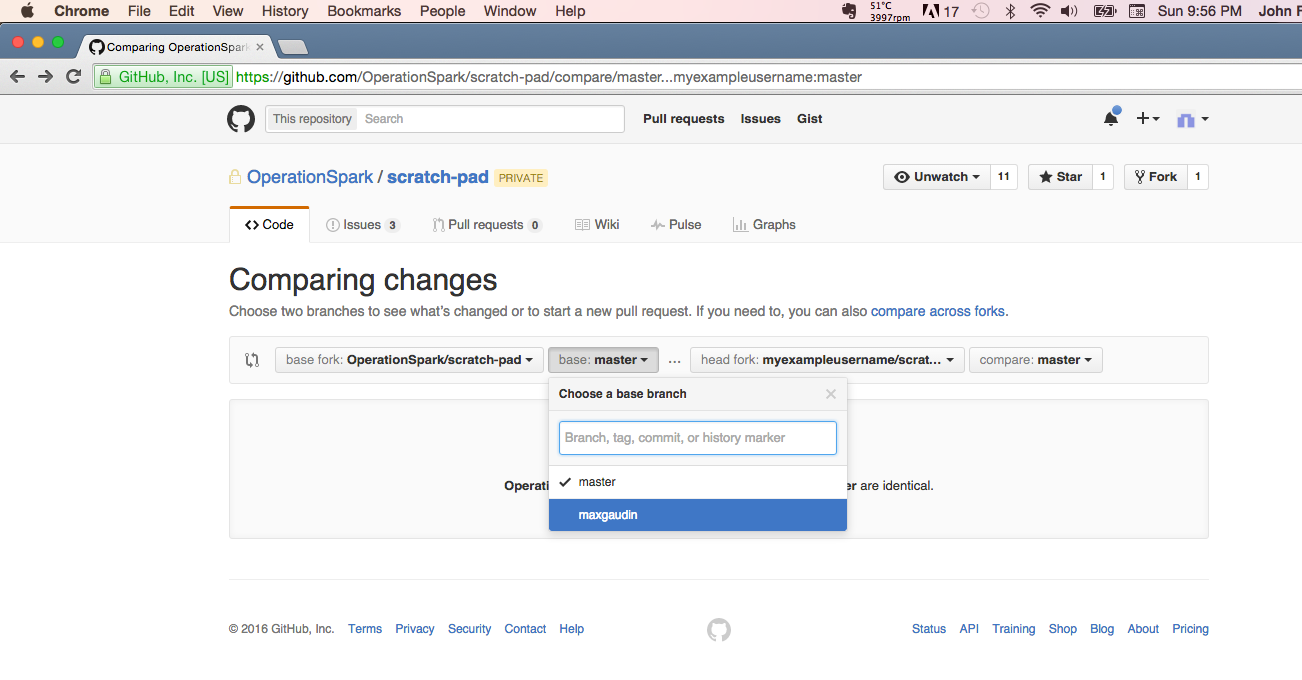This screenshot has height=680, width=1302.
Task: Open the footer Security link
Action: pos(470,629)
